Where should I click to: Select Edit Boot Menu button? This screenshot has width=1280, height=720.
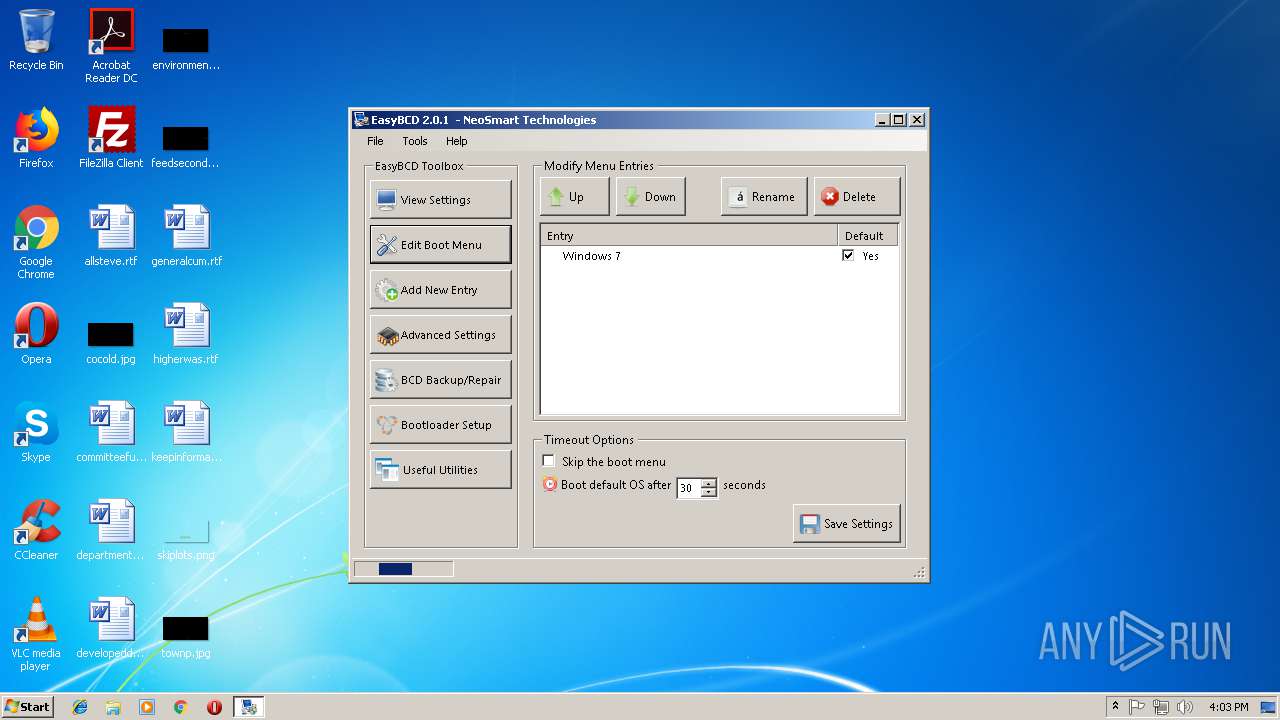(440, 244)
